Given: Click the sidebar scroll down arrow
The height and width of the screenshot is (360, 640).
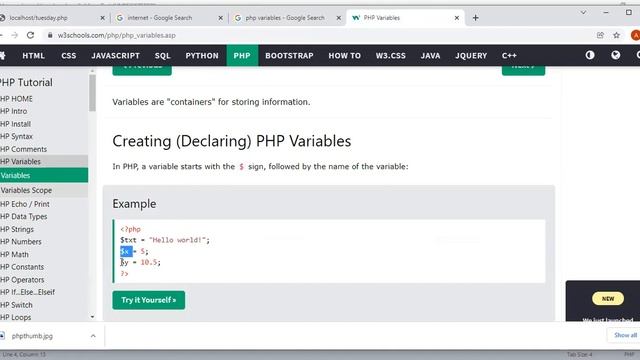Looking at the screenshot, I should tap(93, 317).
